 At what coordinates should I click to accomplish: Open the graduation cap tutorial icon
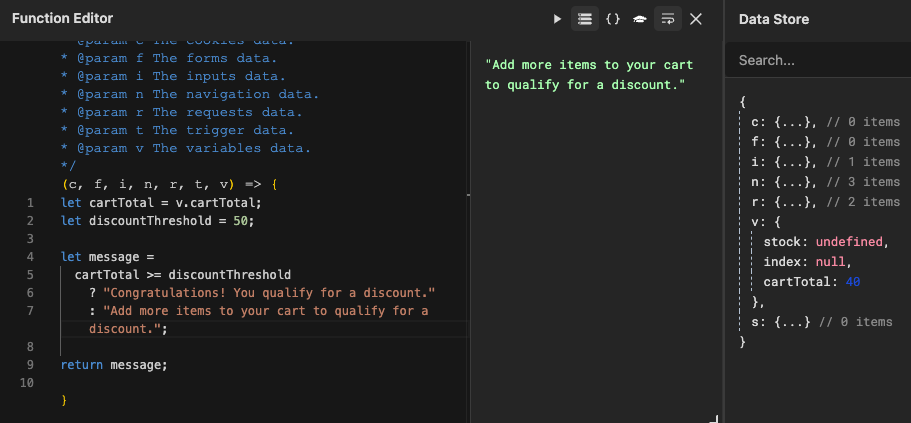[640, 19]
